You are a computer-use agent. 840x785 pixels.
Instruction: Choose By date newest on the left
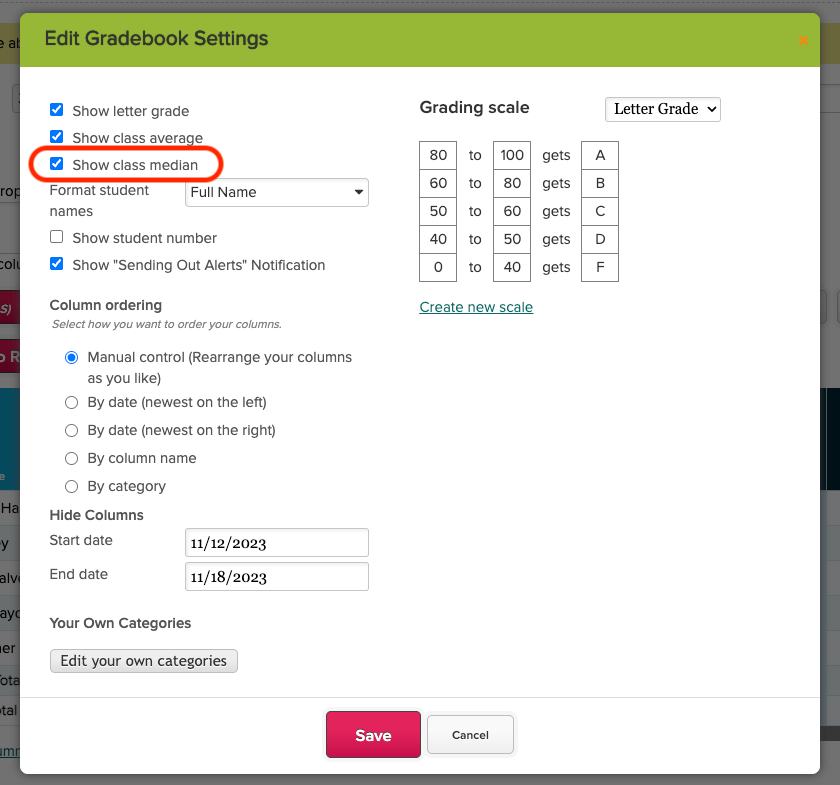pos(71,402)
